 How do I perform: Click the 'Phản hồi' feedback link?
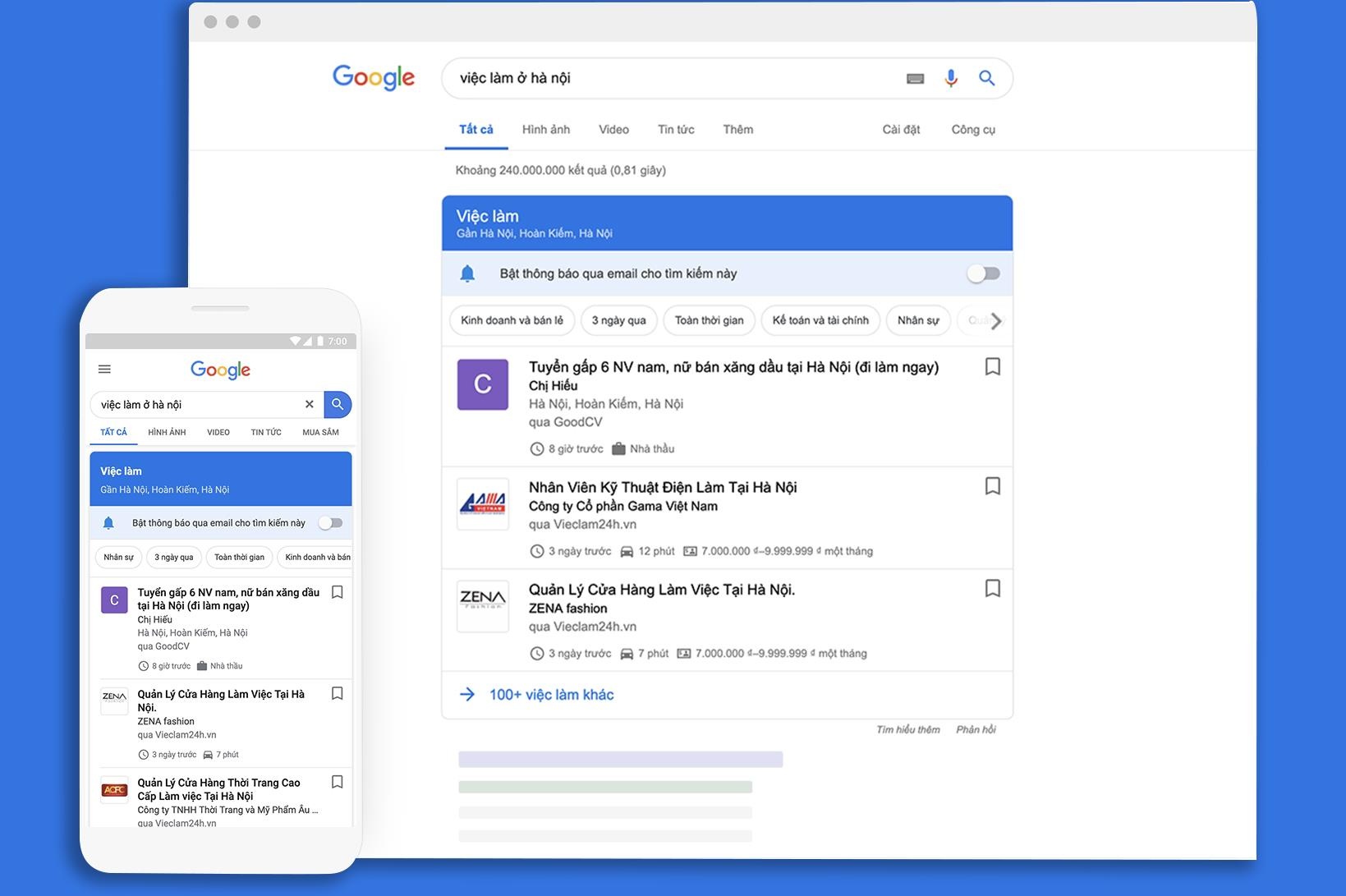[x=976, y=728]
